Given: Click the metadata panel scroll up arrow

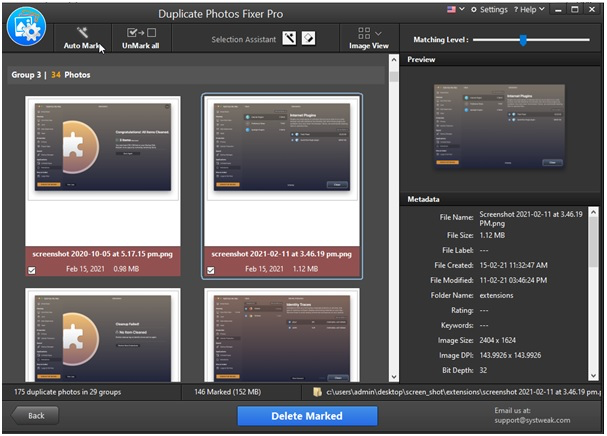Looking at the screenshot, I should click(x=593, y=212).
